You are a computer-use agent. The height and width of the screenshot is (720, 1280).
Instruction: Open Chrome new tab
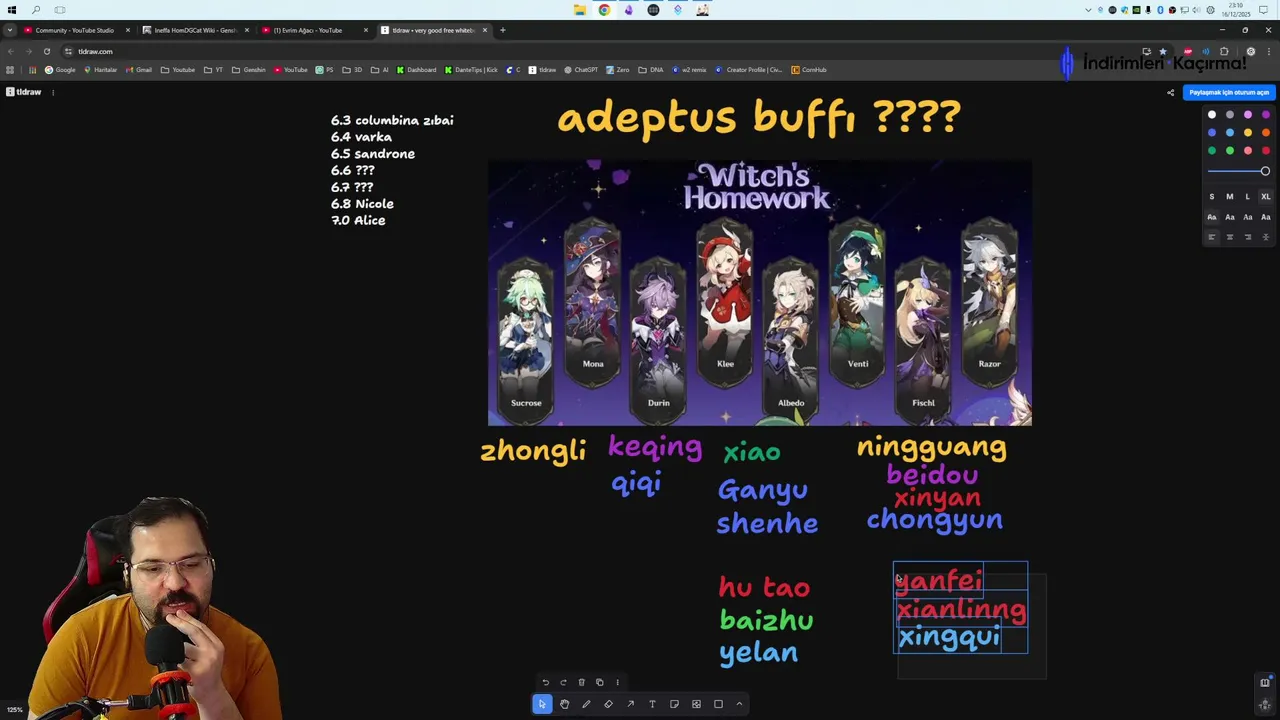point(502,30)
